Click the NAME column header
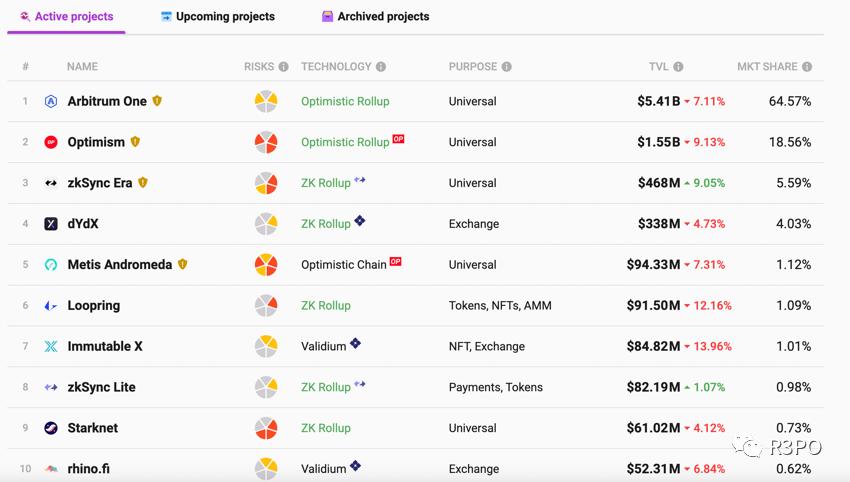Screen dimensions: 850x482 click(82, 67)
